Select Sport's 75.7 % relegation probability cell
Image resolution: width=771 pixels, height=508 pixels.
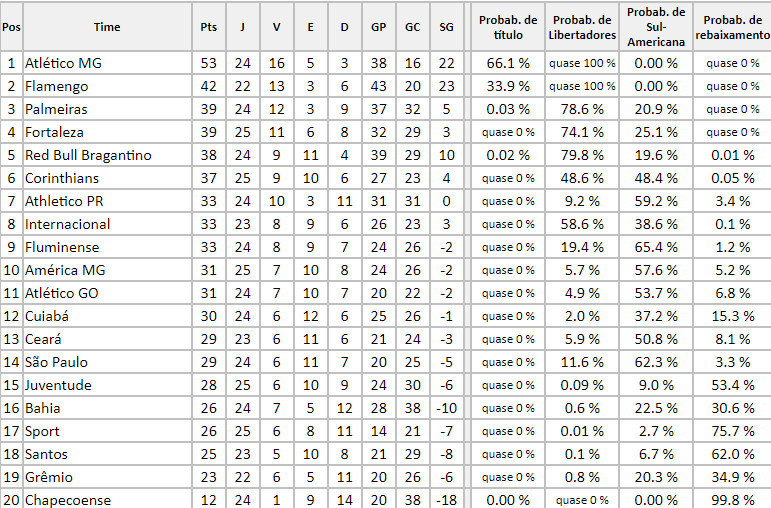click(733, 431)
